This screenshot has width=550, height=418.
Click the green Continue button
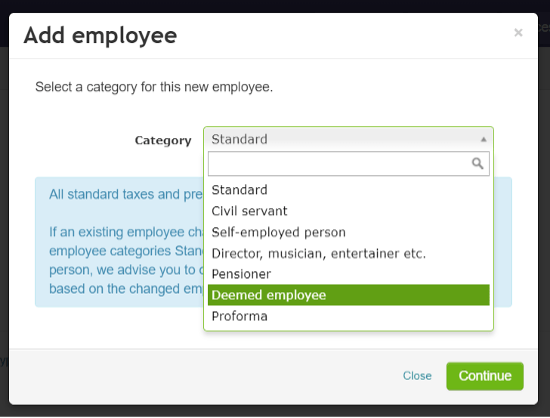point(485,376)
